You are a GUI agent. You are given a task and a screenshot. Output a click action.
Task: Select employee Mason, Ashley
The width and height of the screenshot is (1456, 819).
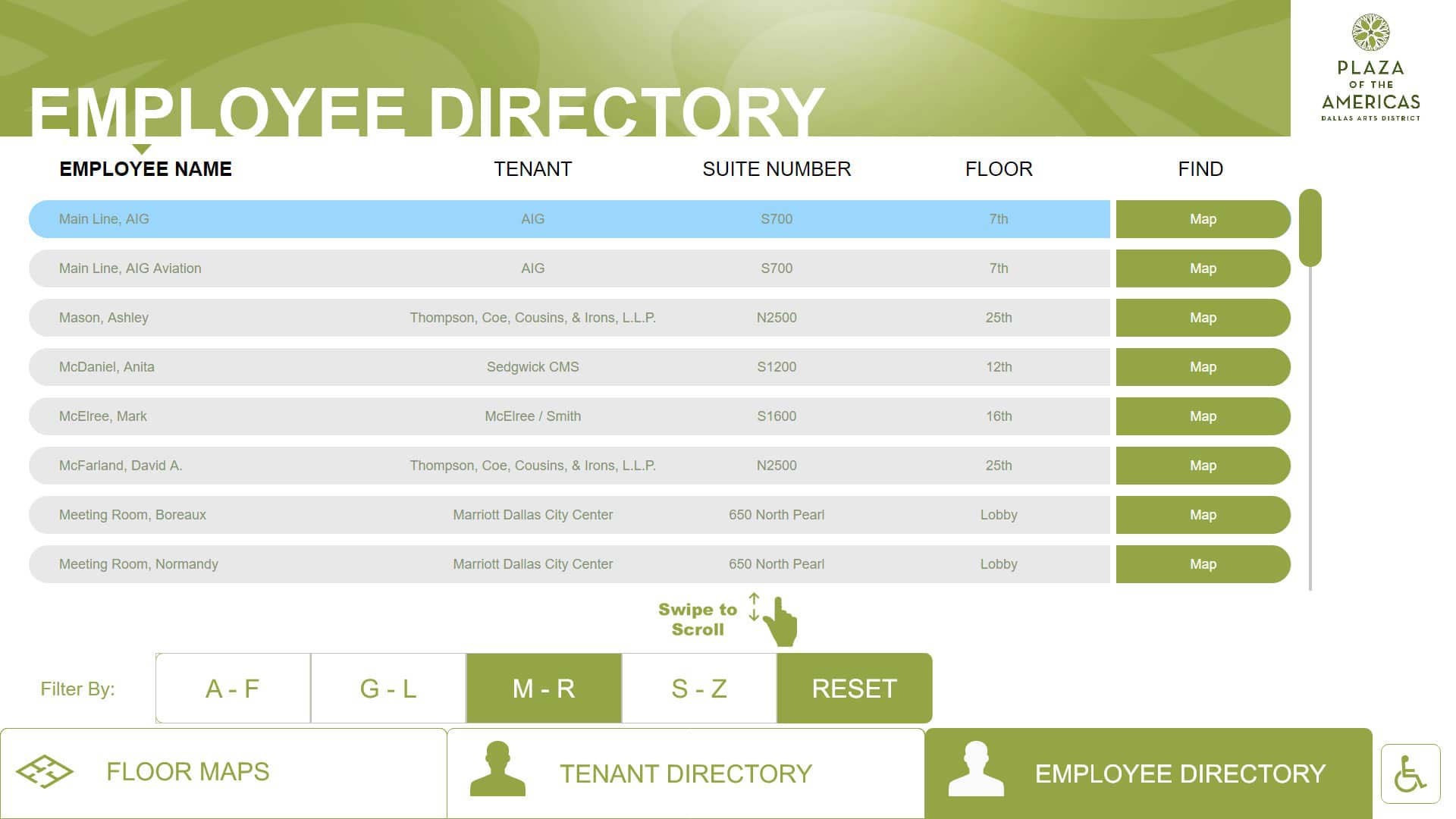(570, 318)
